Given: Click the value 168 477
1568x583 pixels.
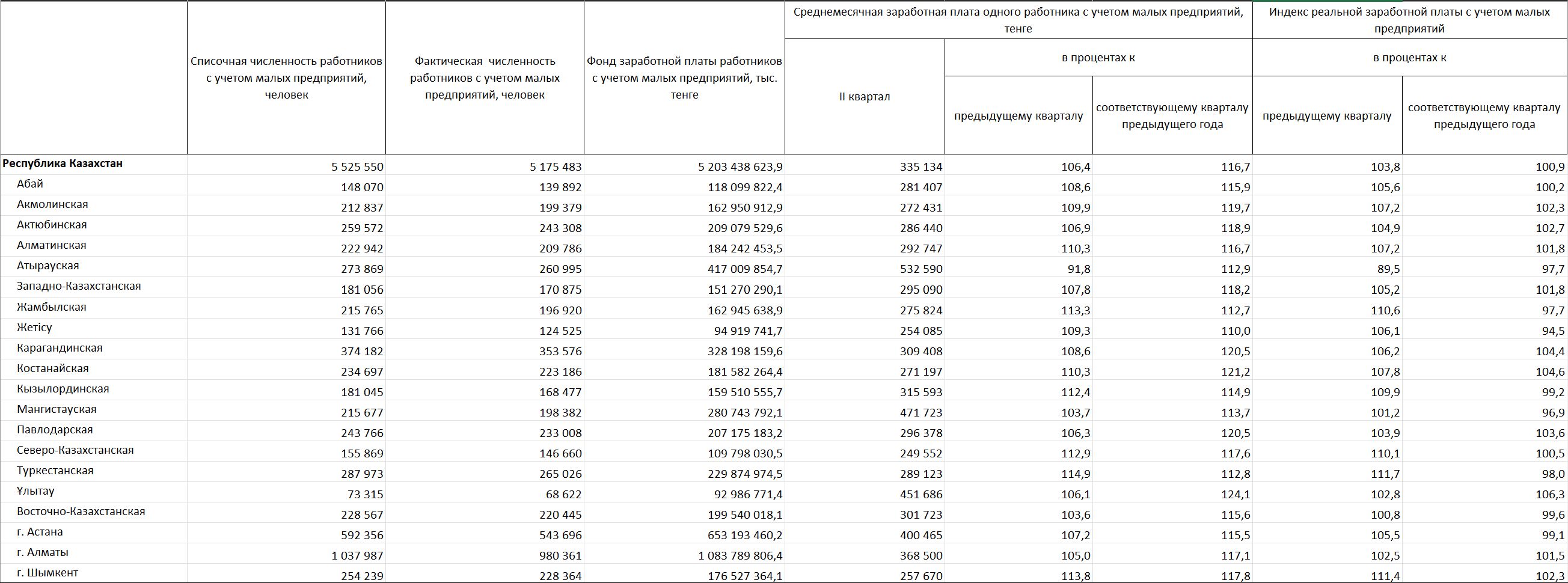Looking at the screenshot, I should click(x=560, y=392).
